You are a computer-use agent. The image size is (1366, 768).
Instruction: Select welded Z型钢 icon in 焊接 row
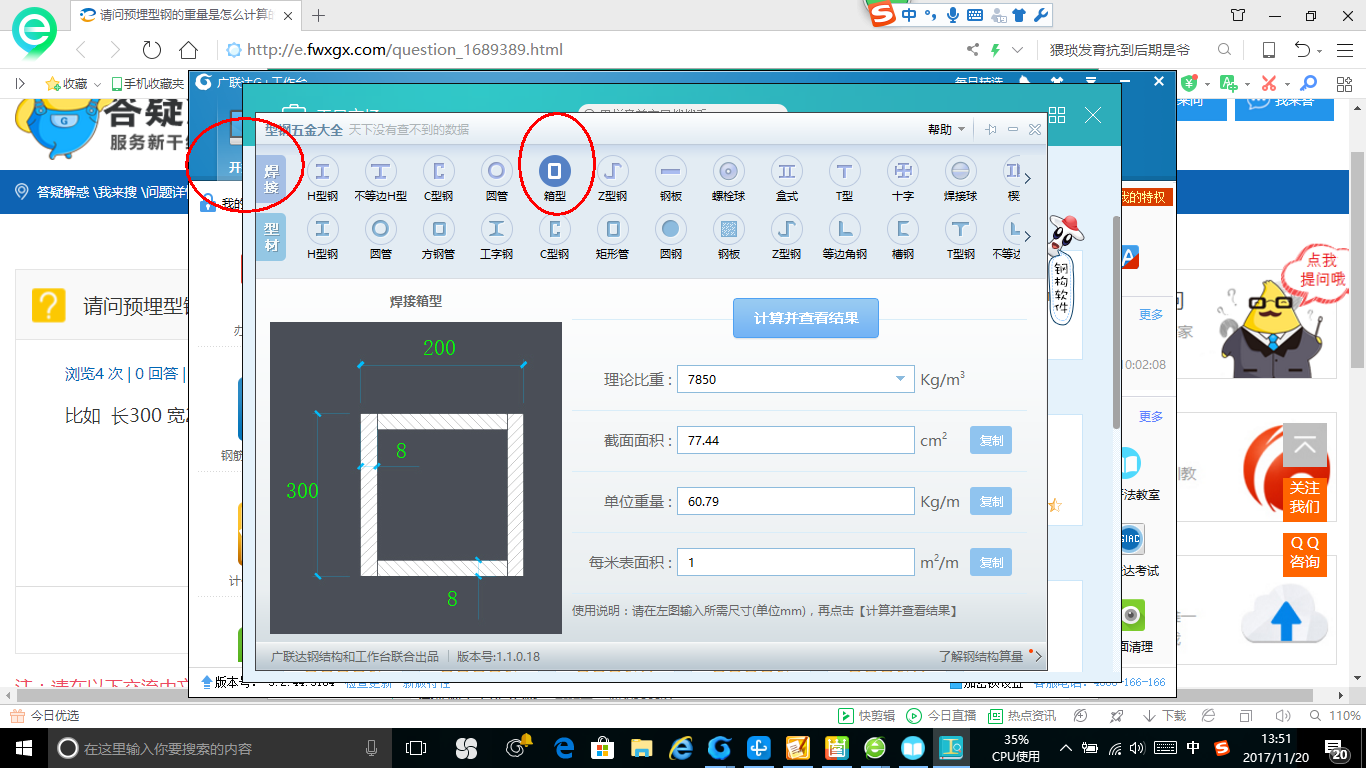pyautogui.click(x=612, y=171)
